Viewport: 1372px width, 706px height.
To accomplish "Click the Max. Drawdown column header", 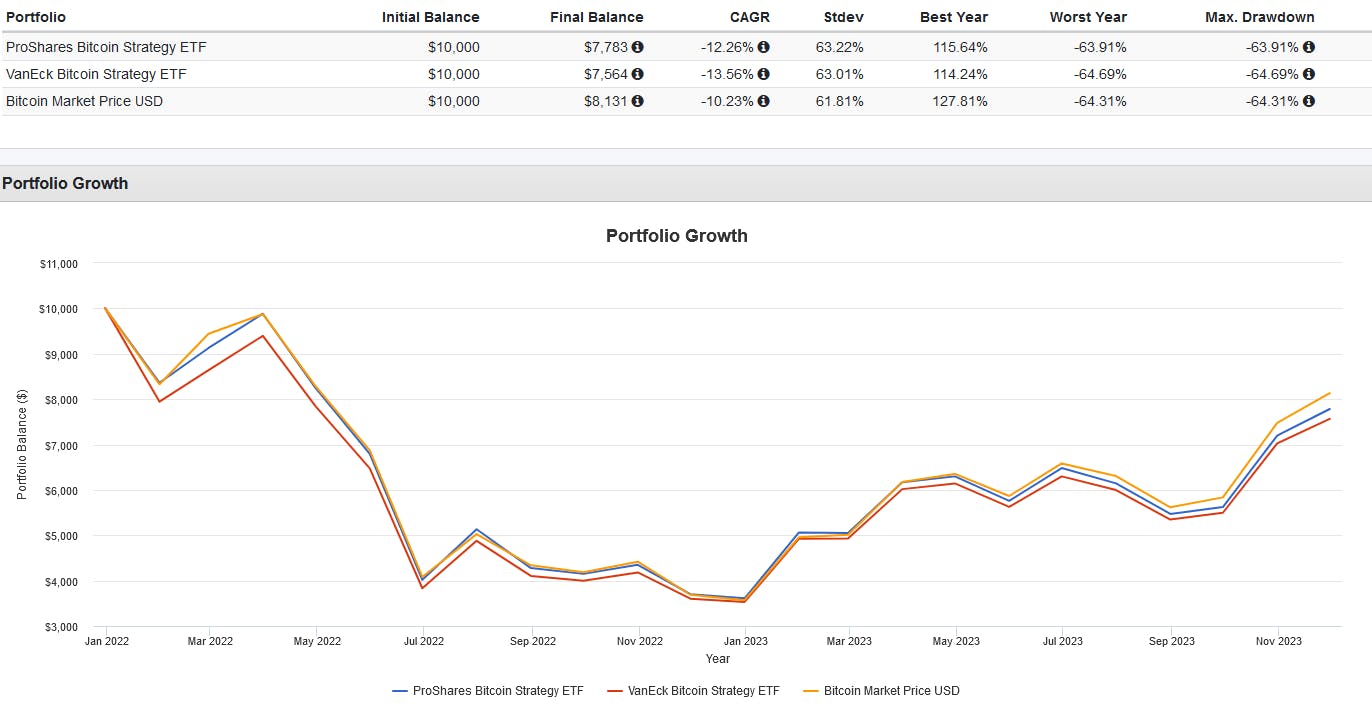I will click(1265, 17).
